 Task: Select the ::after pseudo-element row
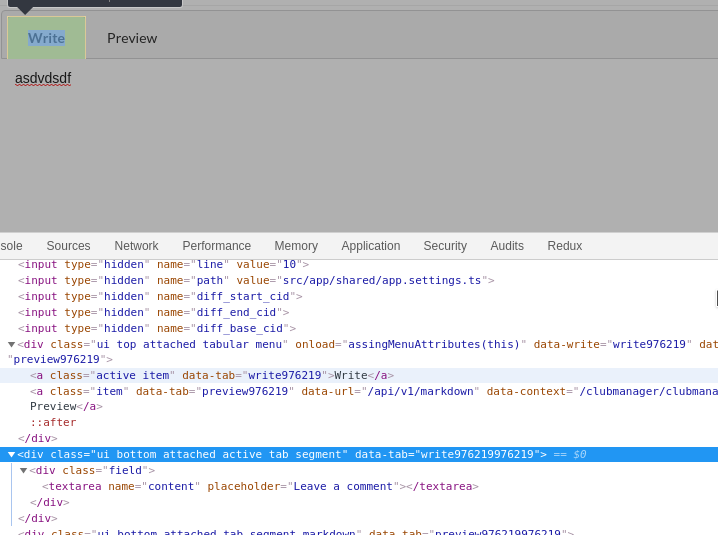point(53,422)
